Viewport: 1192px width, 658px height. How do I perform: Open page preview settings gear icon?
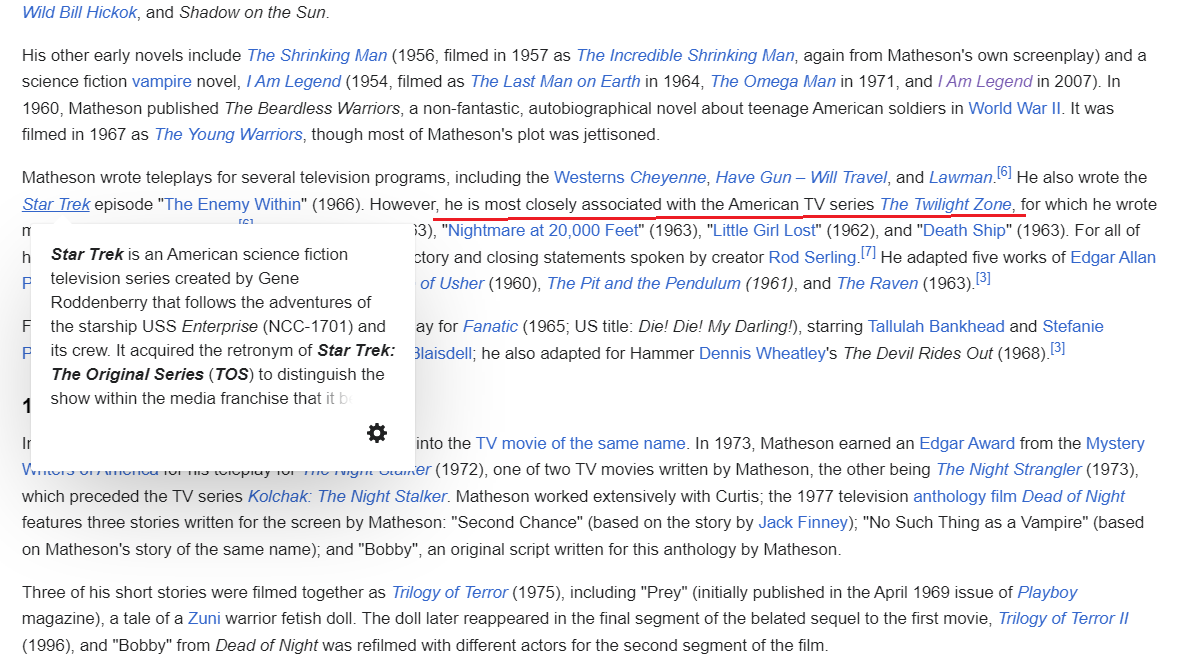[377, 433]
